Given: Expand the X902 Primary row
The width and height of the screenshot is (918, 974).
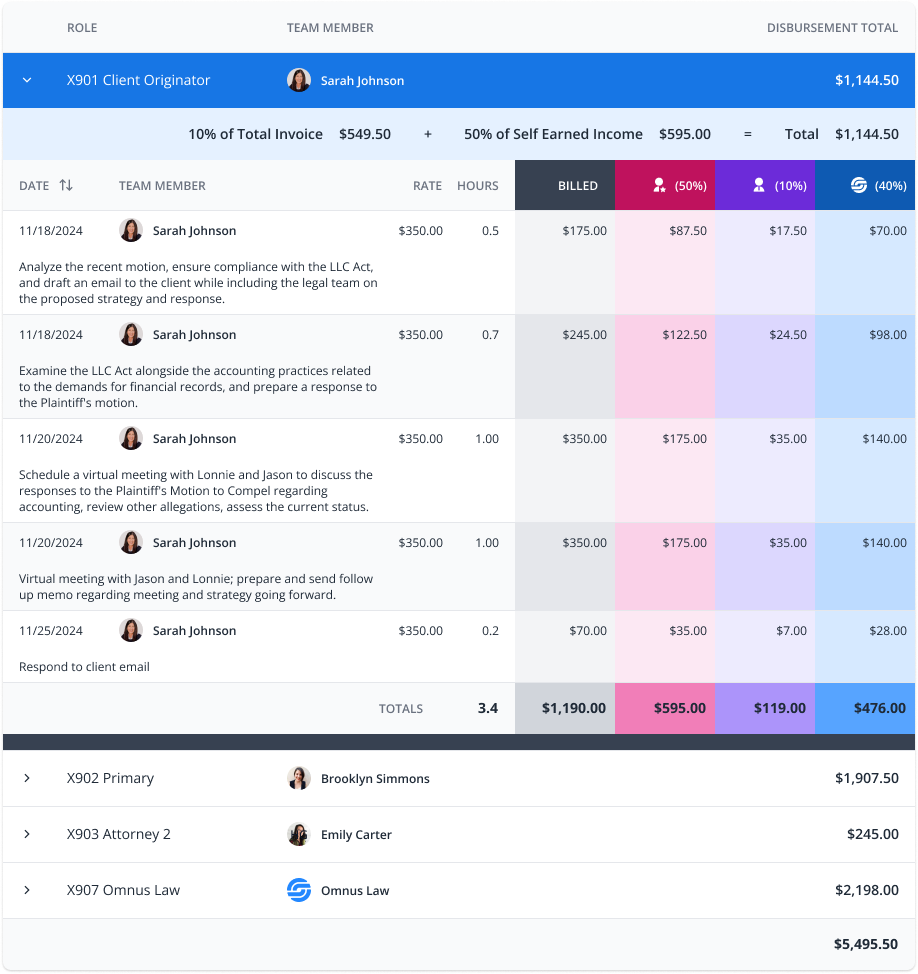Looking at the screenshot, I should point(27,778).
